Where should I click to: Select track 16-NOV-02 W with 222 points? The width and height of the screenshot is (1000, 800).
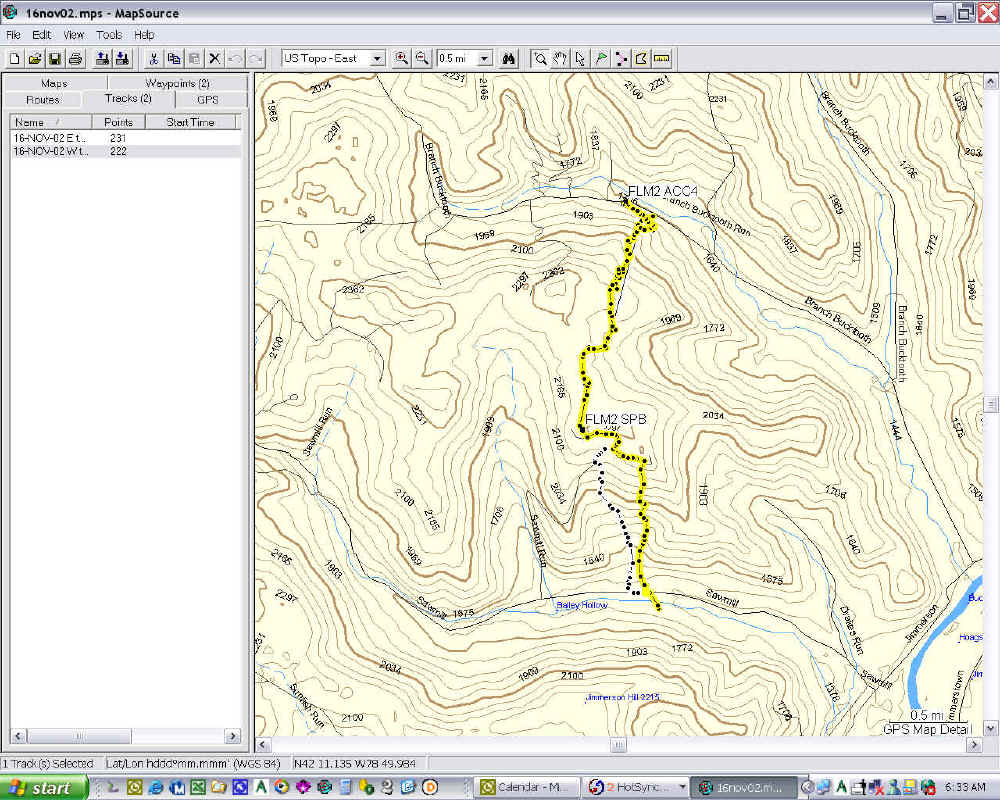click(126, 151)
